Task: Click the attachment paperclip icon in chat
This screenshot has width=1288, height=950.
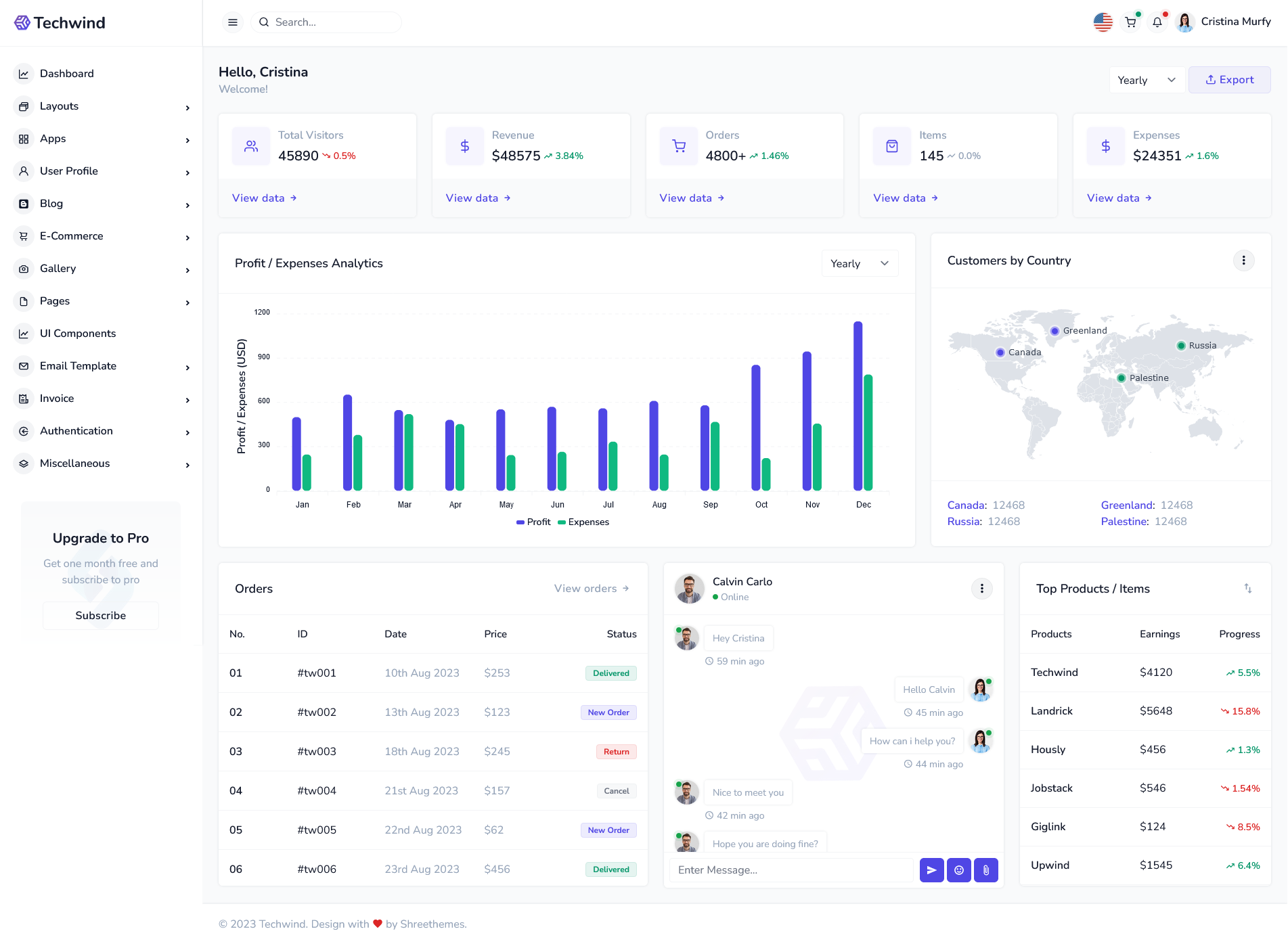Action: click(985, 870)
